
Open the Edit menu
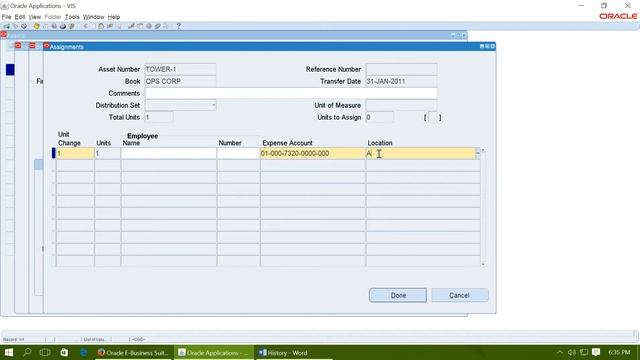coord(20,17)
